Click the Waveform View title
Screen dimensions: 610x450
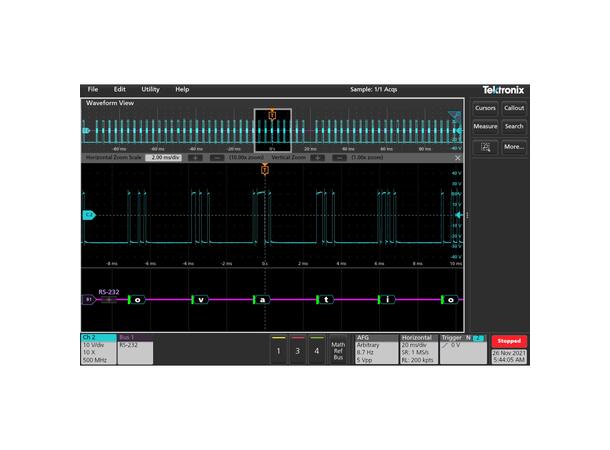point(110,103)
